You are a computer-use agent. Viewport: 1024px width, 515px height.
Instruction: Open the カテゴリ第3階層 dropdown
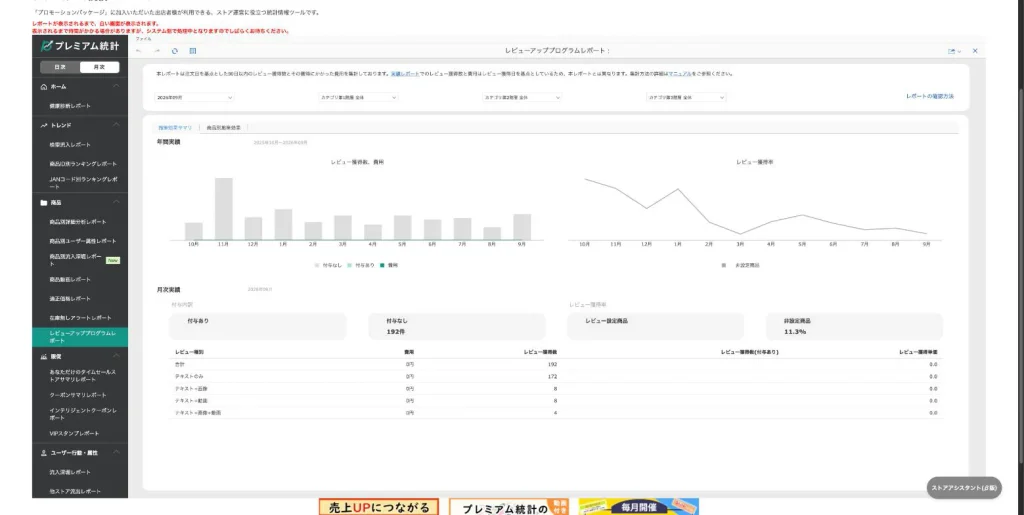[686, 97]
